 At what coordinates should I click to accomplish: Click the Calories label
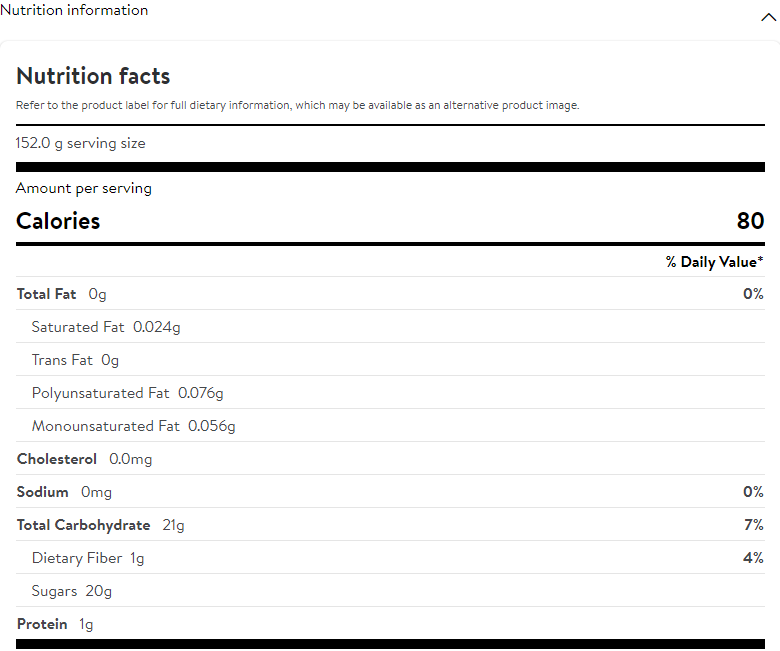[58, 221]
